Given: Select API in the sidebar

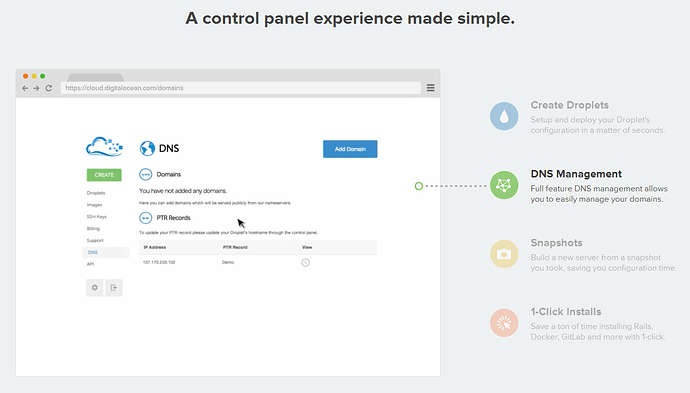Looking at the screenshot, I should pyautogui.click(x=90, y=264).
